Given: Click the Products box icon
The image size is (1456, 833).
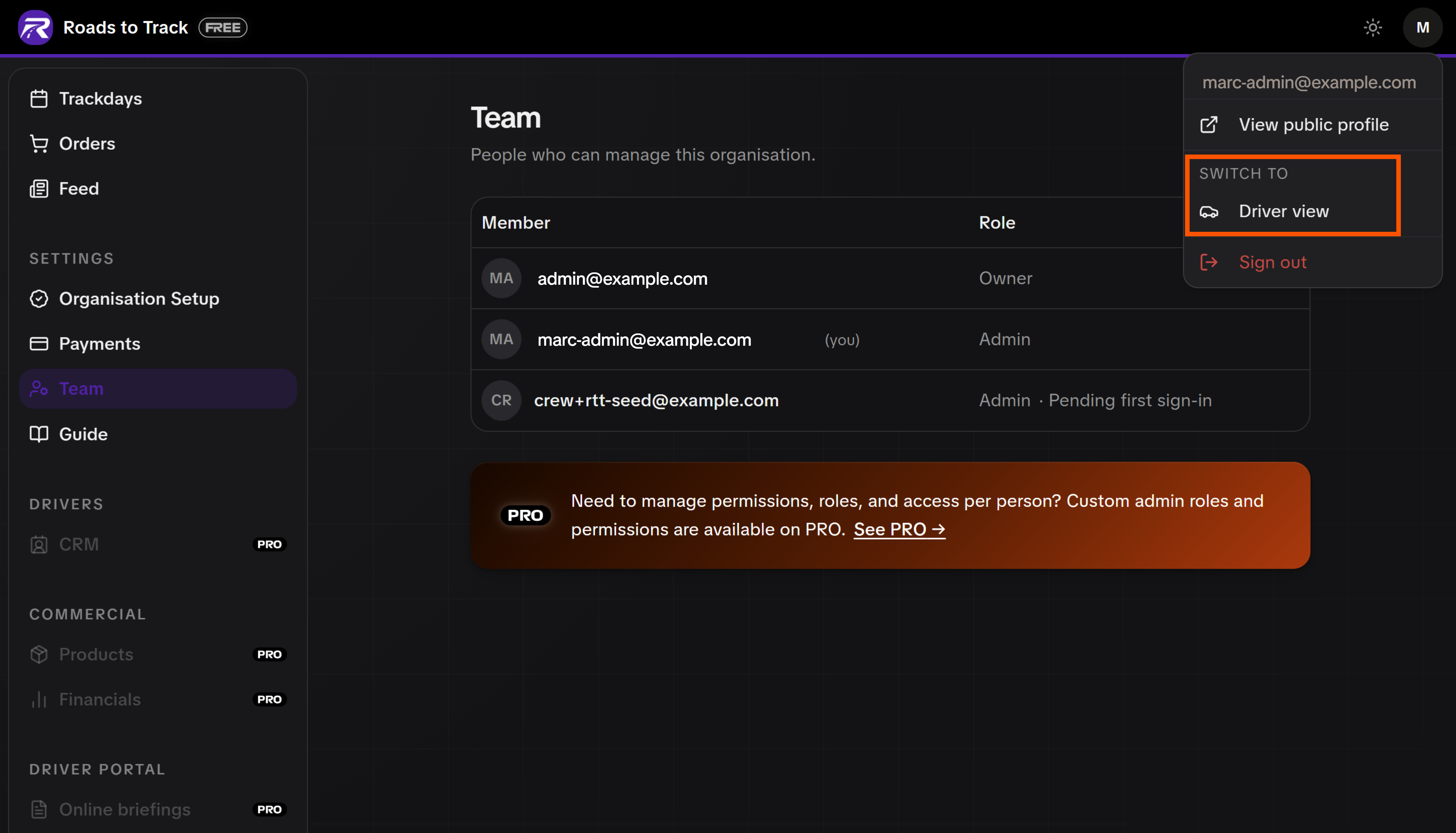Looking at the screenshot, I should tap(38, 654).
